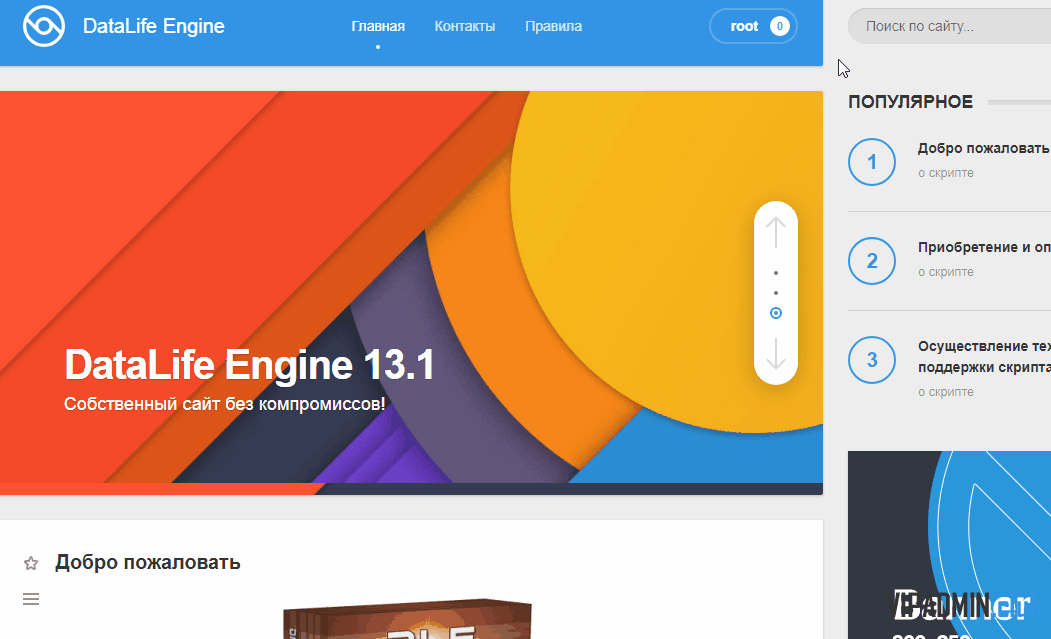Click the slider down arrow
The image size is (1051, 639).
coord(776,353)
